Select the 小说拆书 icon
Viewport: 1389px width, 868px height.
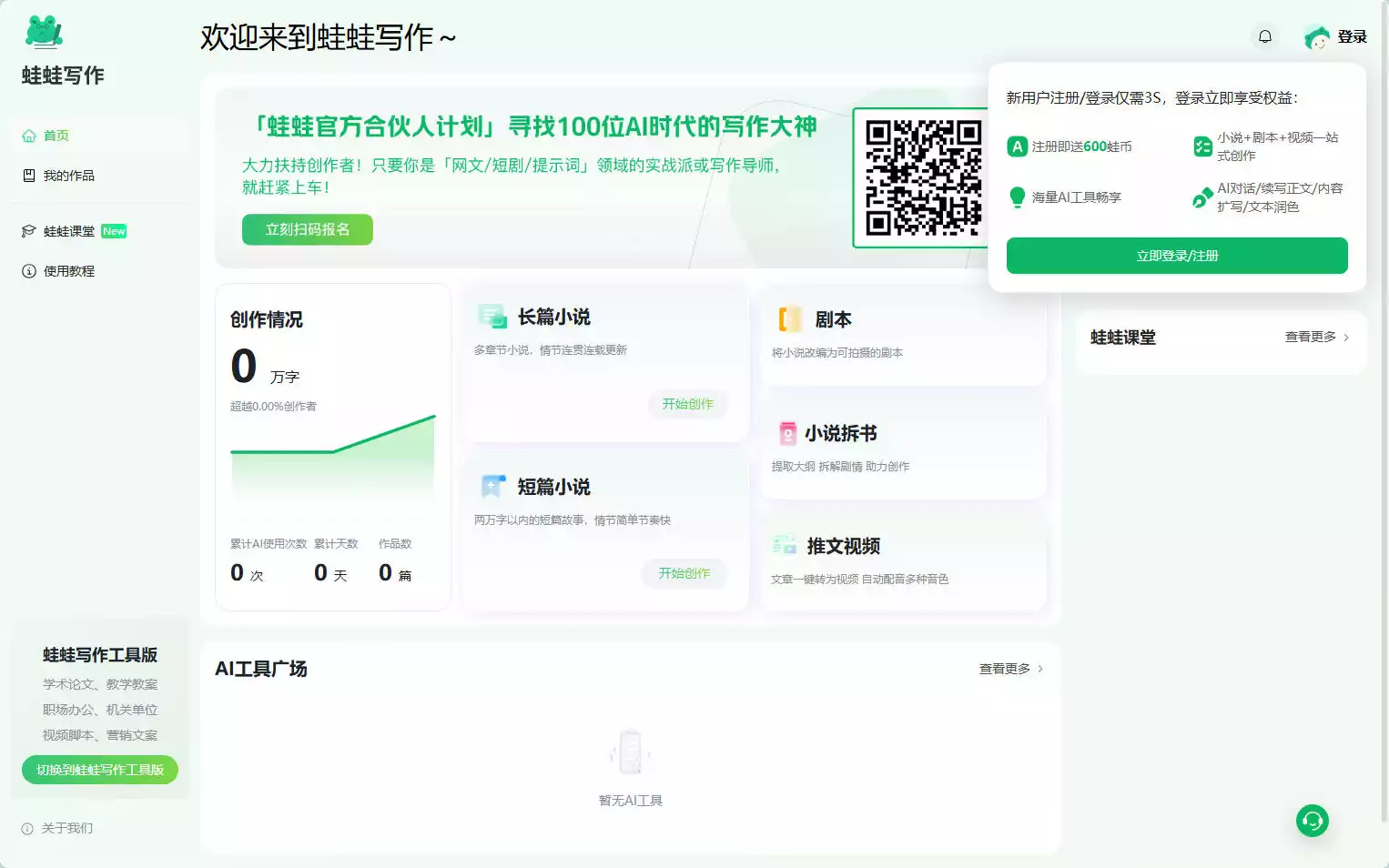click(787, 433)
